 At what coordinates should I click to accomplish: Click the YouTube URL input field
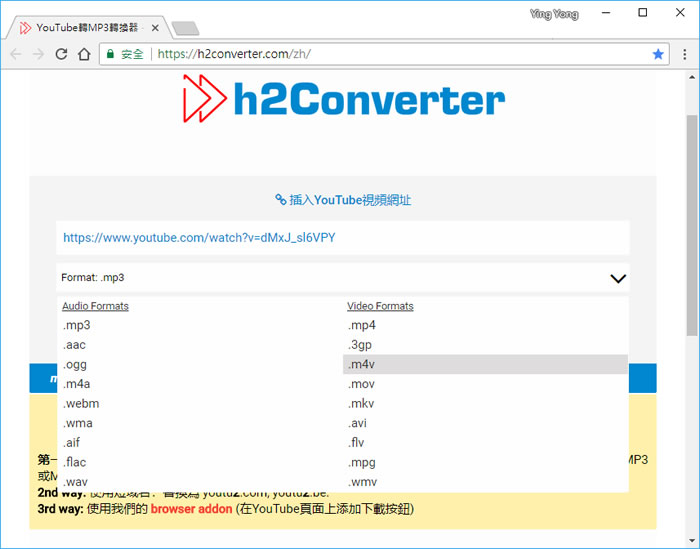point(343,237)
